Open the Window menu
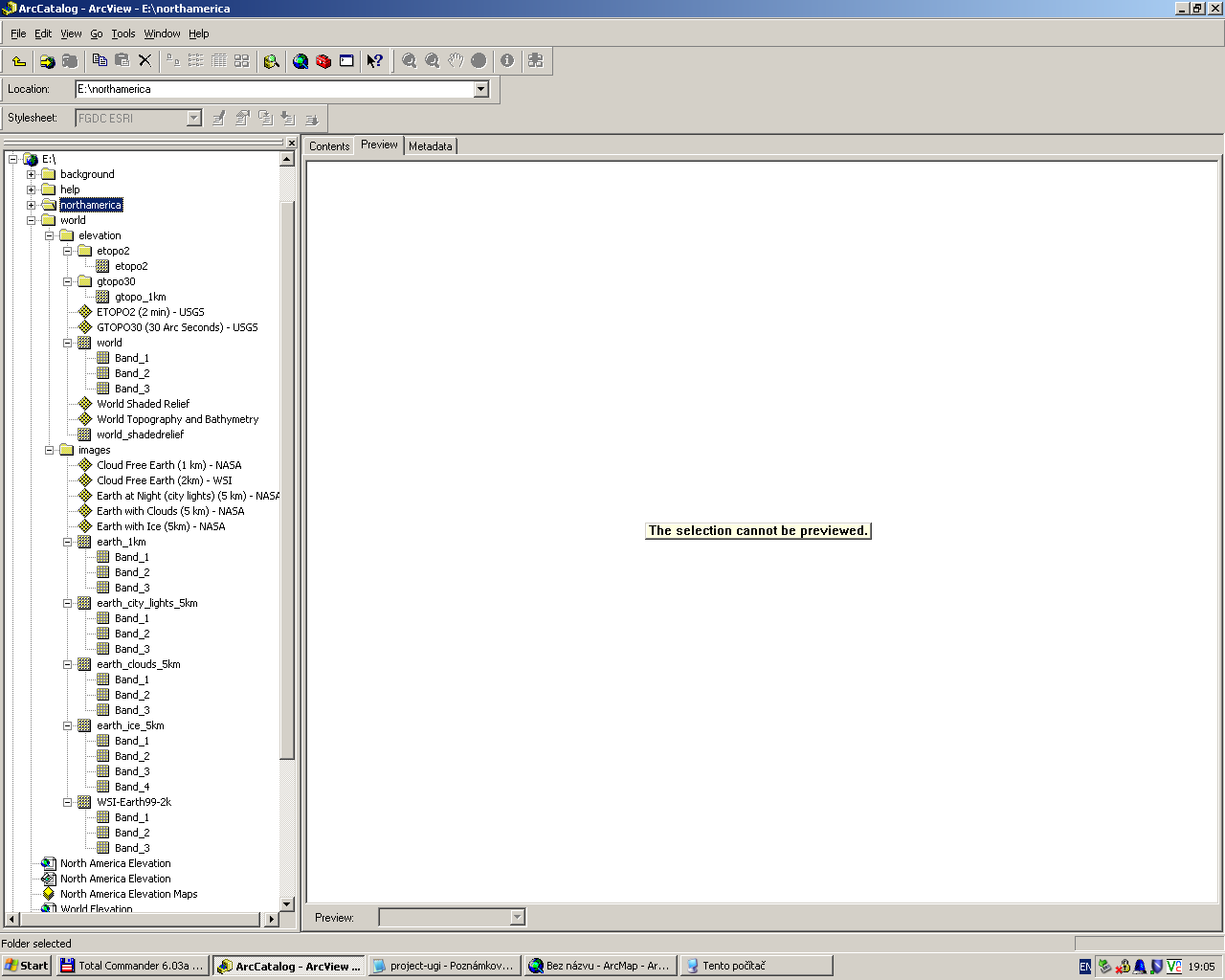Screen dimensions: 1225x980 (162, 33)
